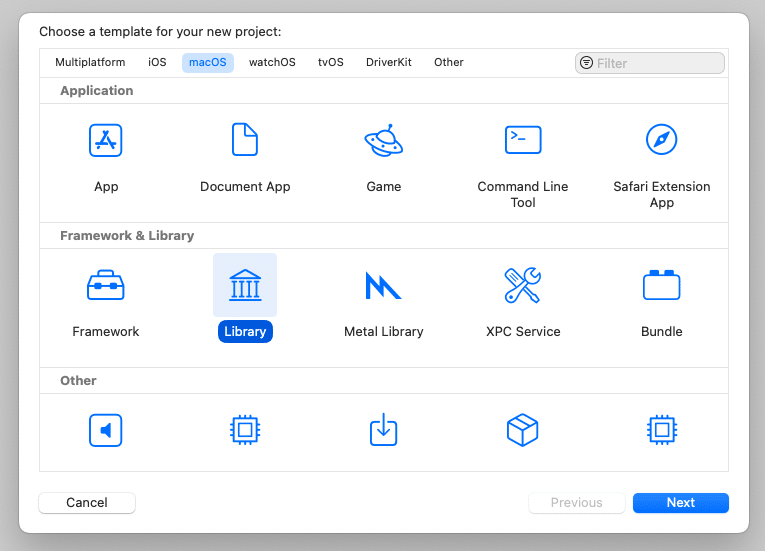Screen dimensions: 765x551
Task: Select the App template icon
Action: pyautogui.click(x=105, y=140)
